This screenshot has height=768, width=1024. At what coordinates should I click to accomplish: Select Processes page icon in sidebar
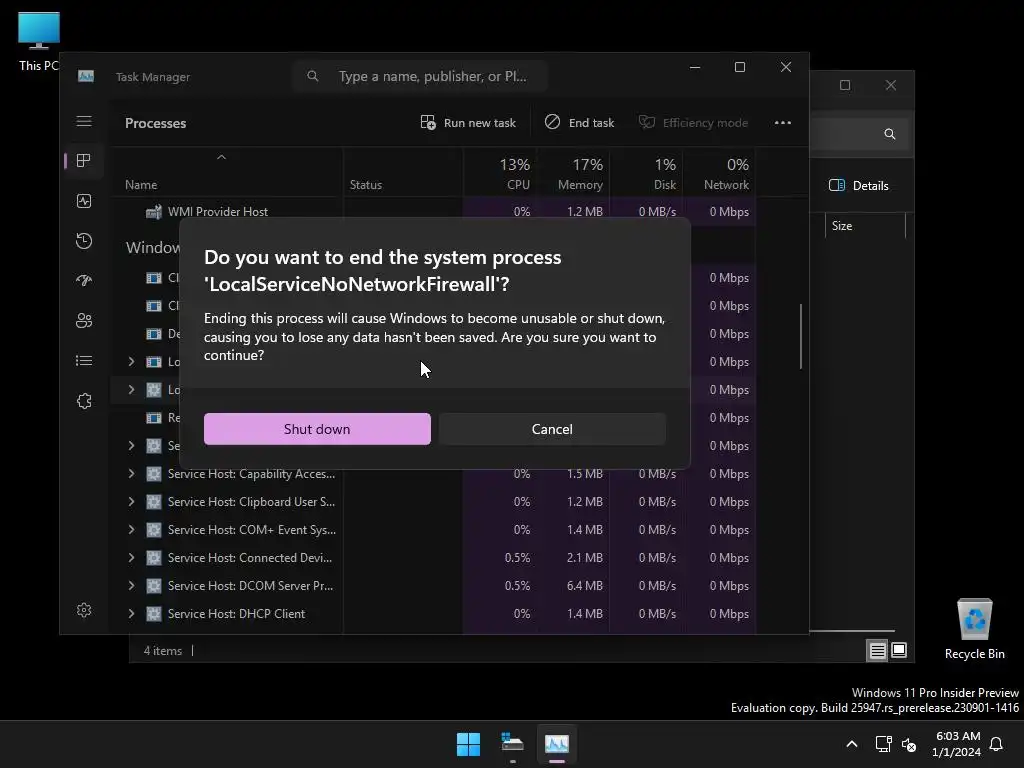(x=84, y=161)
